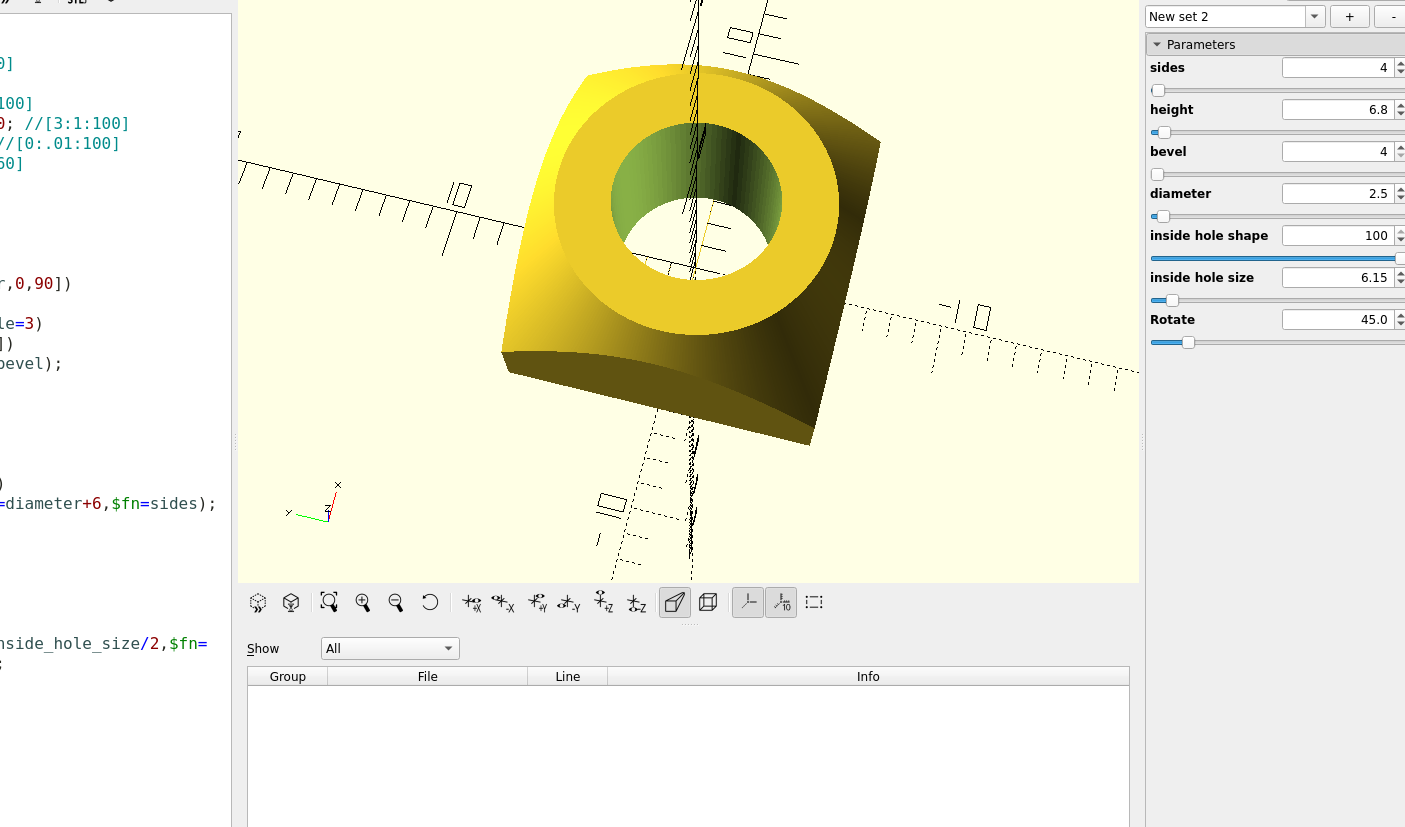Toggle the show edges icon
The height and width of the screenshot is (827, 1405).
coord(814,602)
